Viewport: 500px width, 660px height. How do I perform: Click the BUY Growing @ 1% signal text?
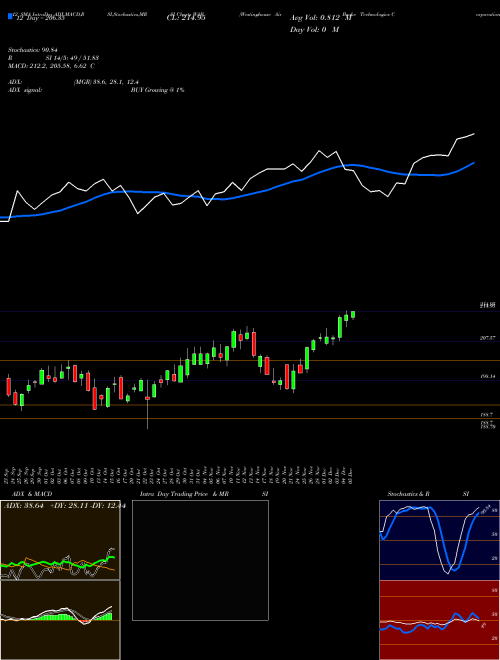point(157,90)
